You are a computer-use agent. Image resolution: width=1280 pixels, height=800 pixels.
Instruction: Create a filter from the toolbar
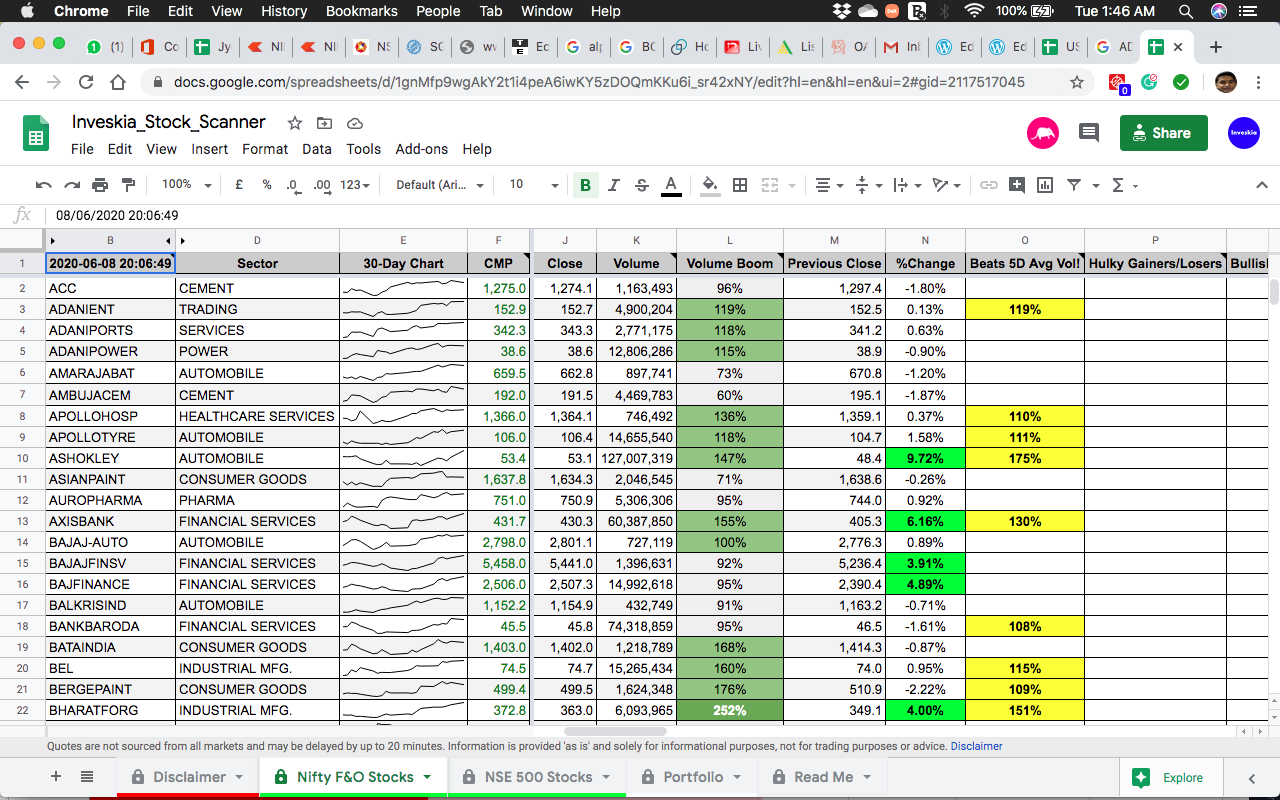pyautogui.click(x=1074, y=185)
